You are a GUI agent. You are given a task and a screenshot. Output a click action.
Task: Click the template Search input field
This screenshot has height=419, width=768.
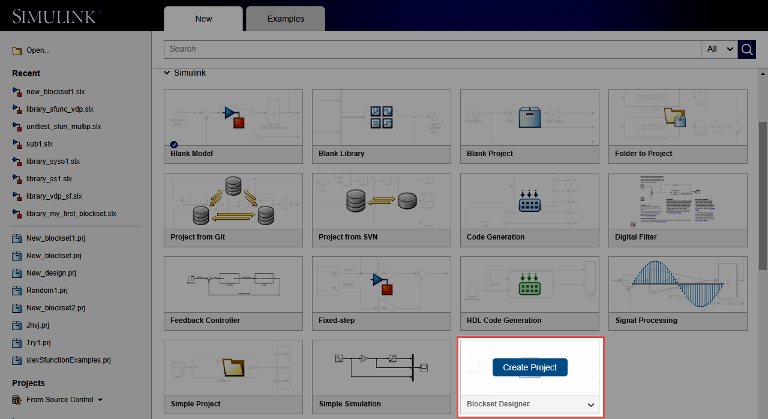[432, 49]
